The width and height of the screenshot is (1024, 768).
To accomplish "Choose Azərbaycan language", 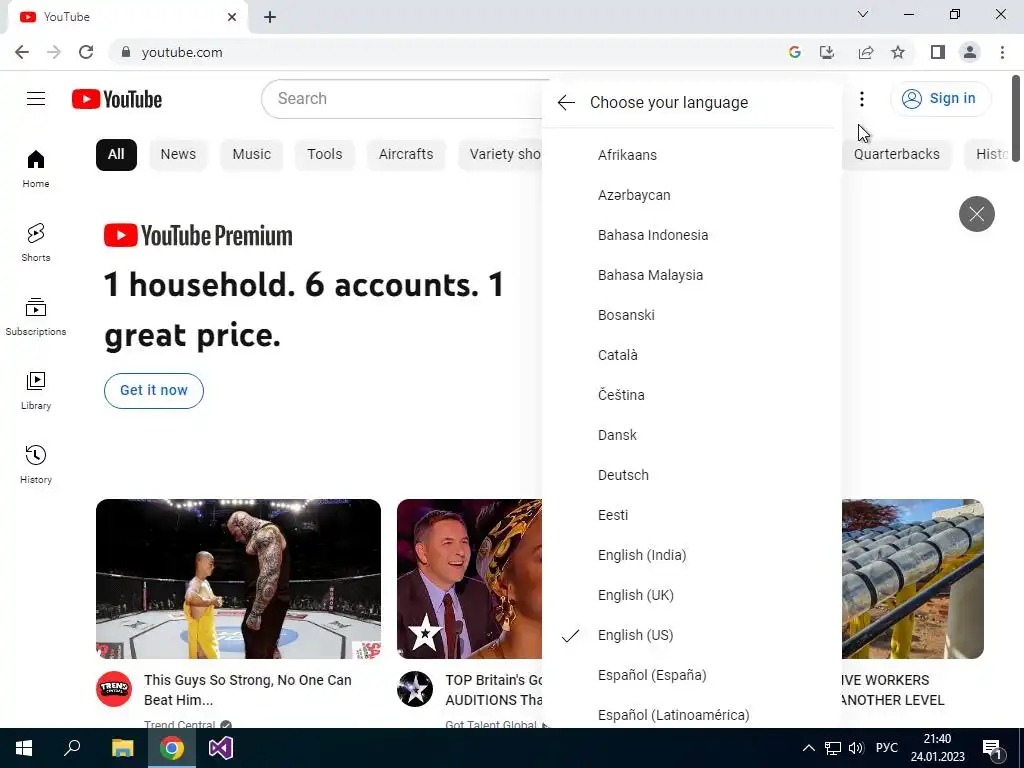I will point(692,195).
